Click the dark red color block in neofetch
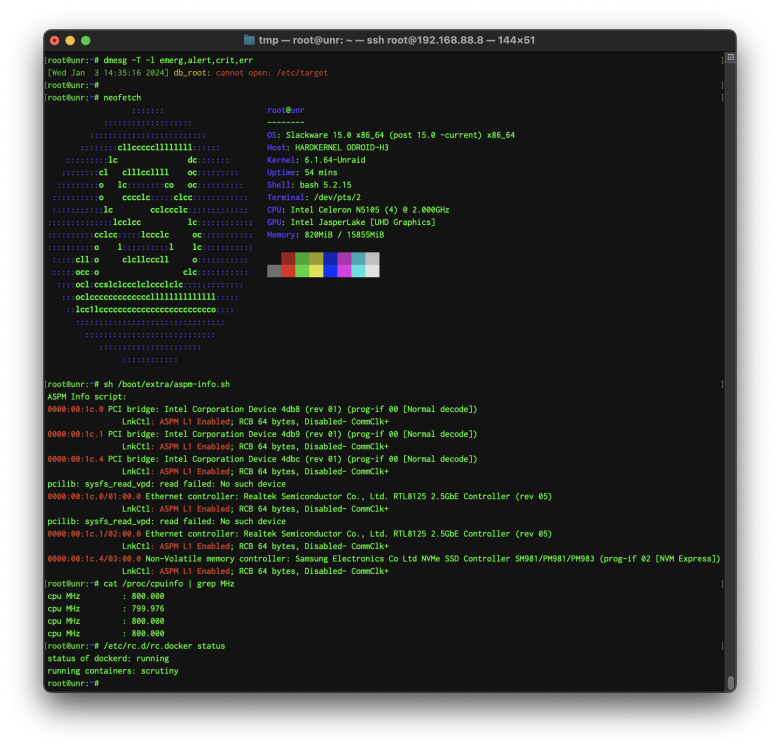 click(288, 258)
